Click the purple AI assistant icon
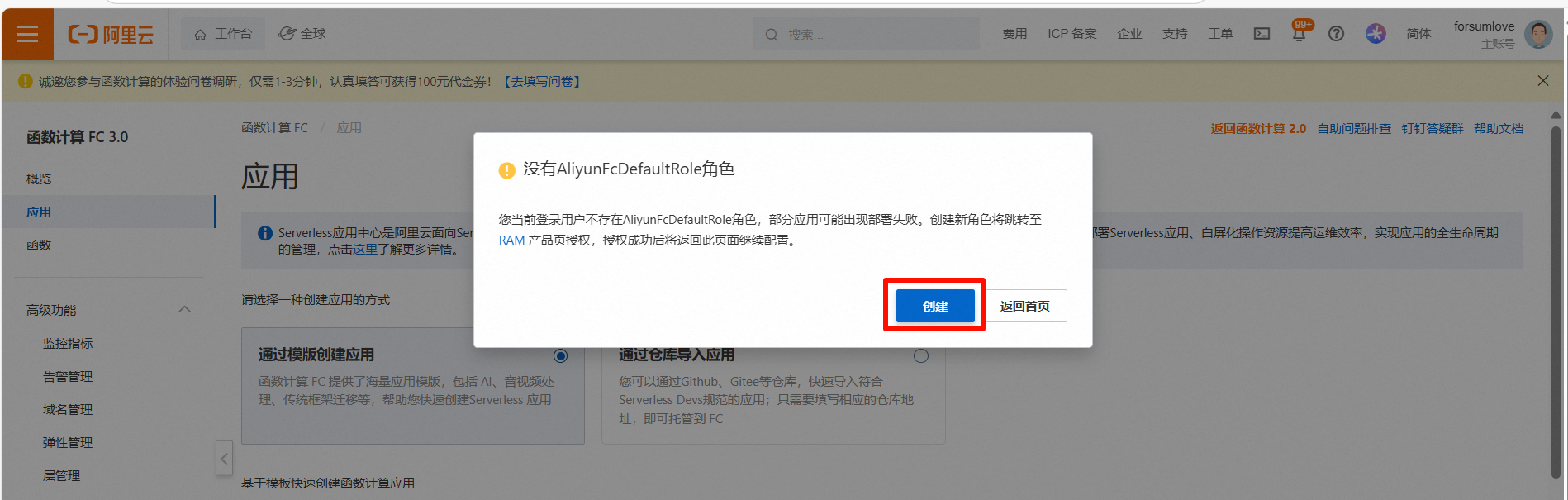Screen dimensions: 1568x500 1376,34
